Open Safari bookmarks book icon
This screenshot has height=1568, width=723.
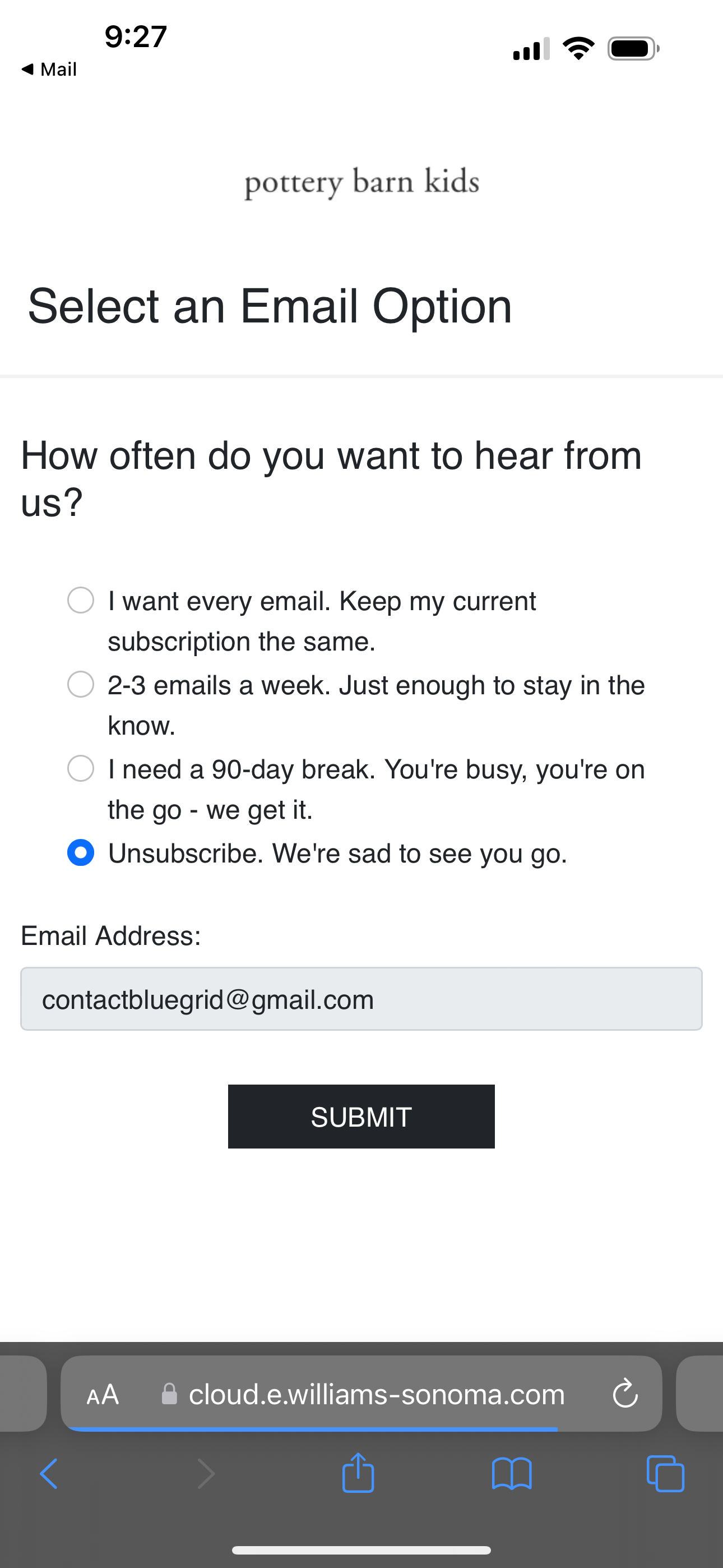point(512,1474)
